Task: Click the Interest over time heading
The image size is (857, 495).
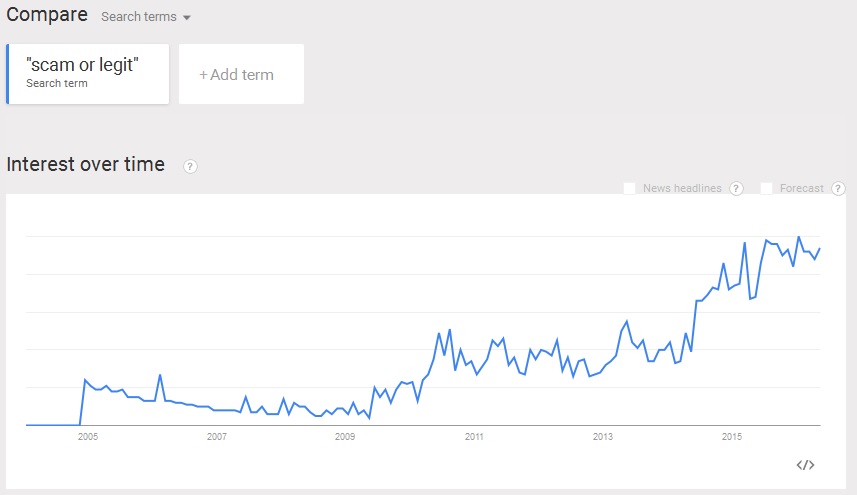Action: (x=86, y=165)
